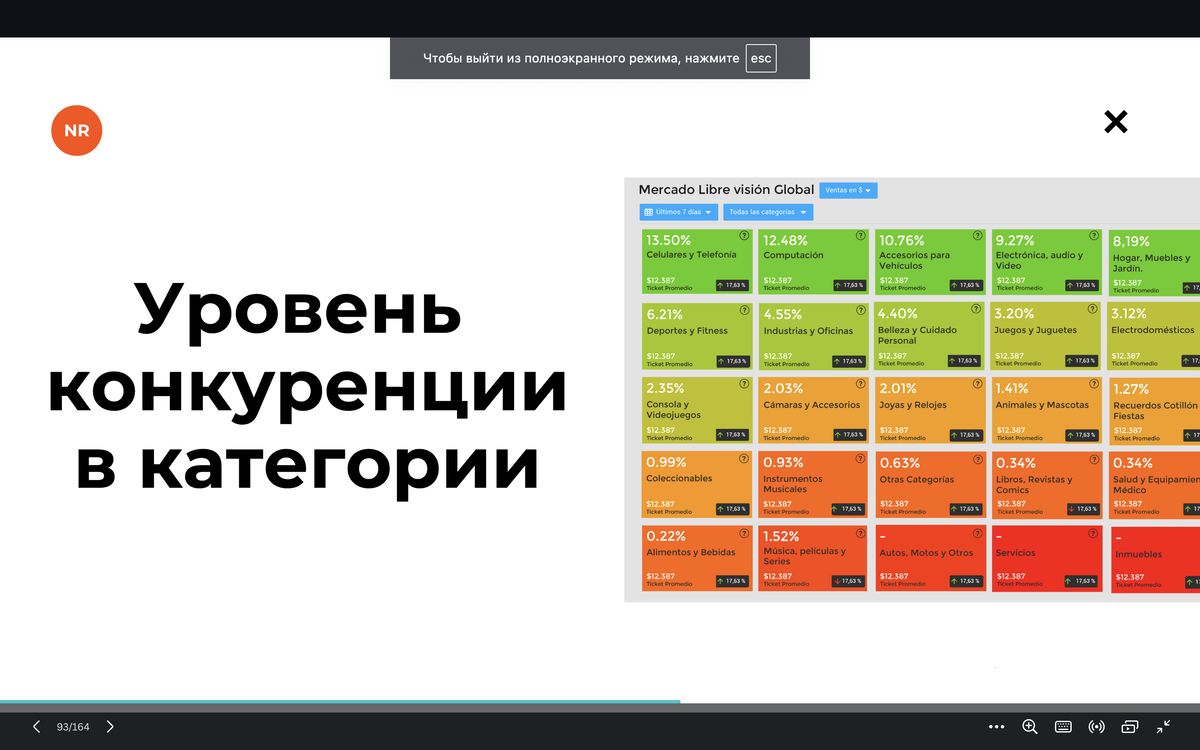Click help icon on Cámaras y Accesorios card
1200x750 pixels.
coord(861,383)
